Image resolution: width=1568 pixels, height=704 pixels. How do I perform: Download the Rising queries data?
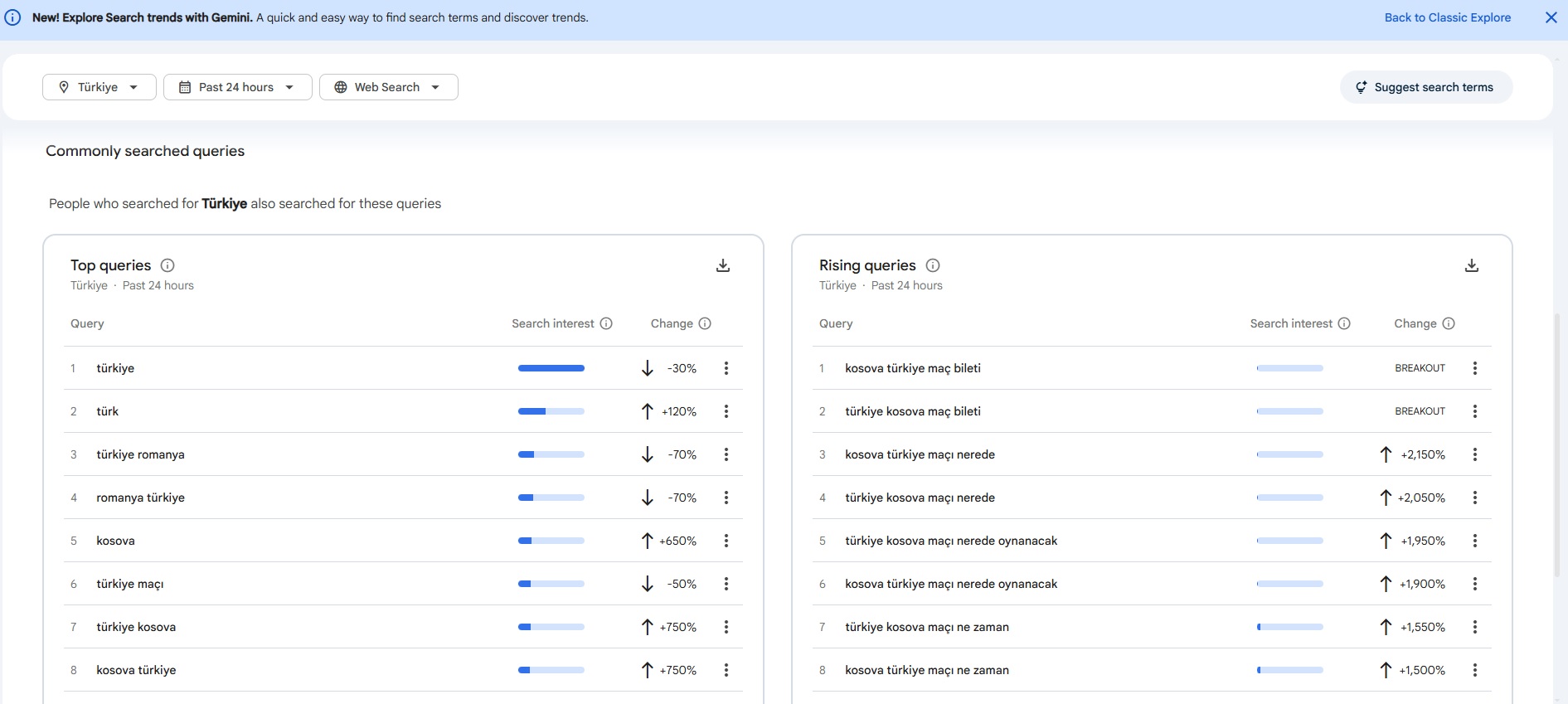(1472, 265)
